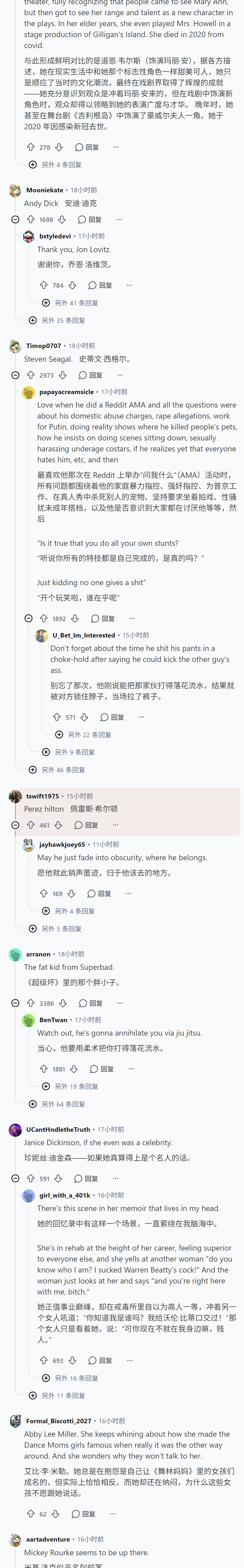Downvote Timop0707's Steven Seagal comment
This screenshot has width=244, height=1568.
click(63, 375)
